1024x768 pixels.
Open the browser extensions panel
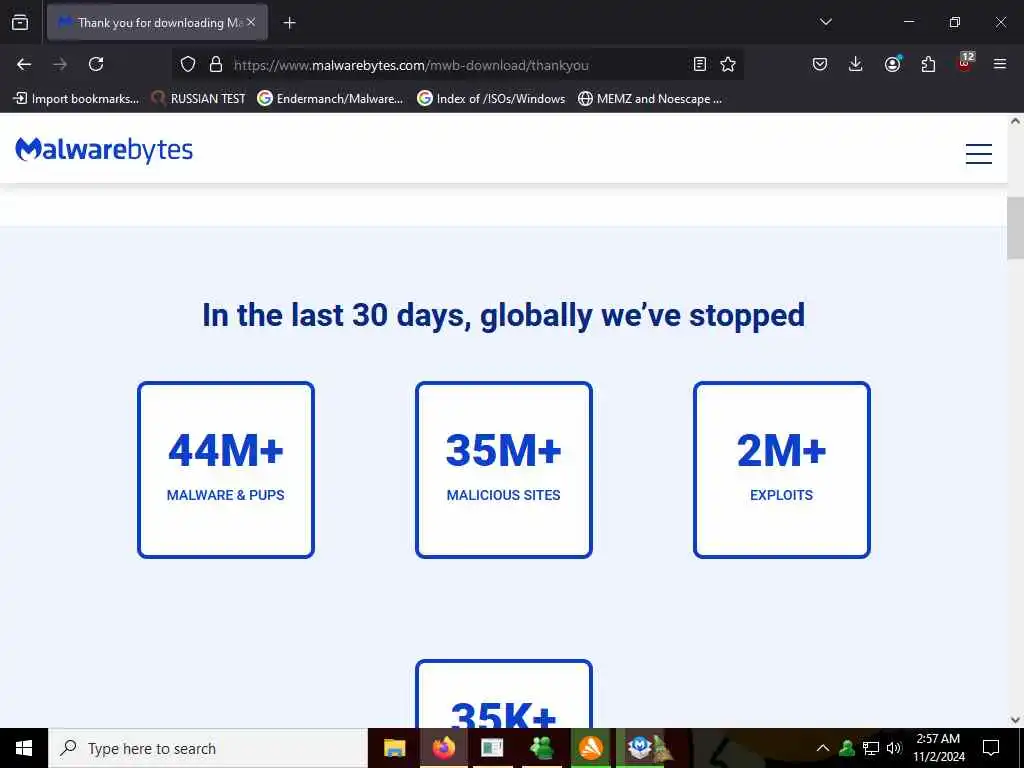pos(928,64)
